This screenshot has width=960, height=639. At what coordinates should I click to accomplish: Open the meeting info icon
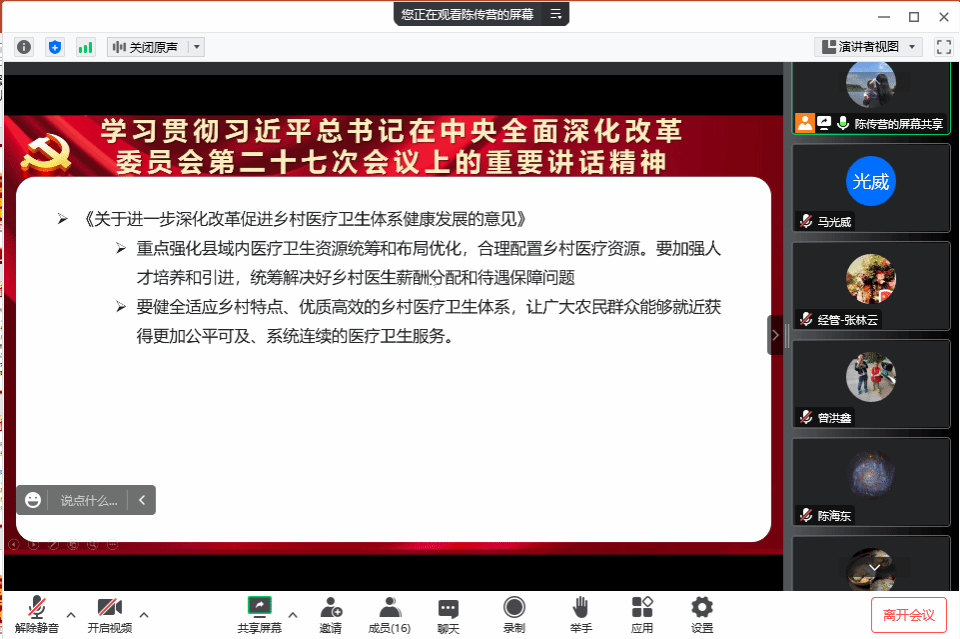(24, 47)
